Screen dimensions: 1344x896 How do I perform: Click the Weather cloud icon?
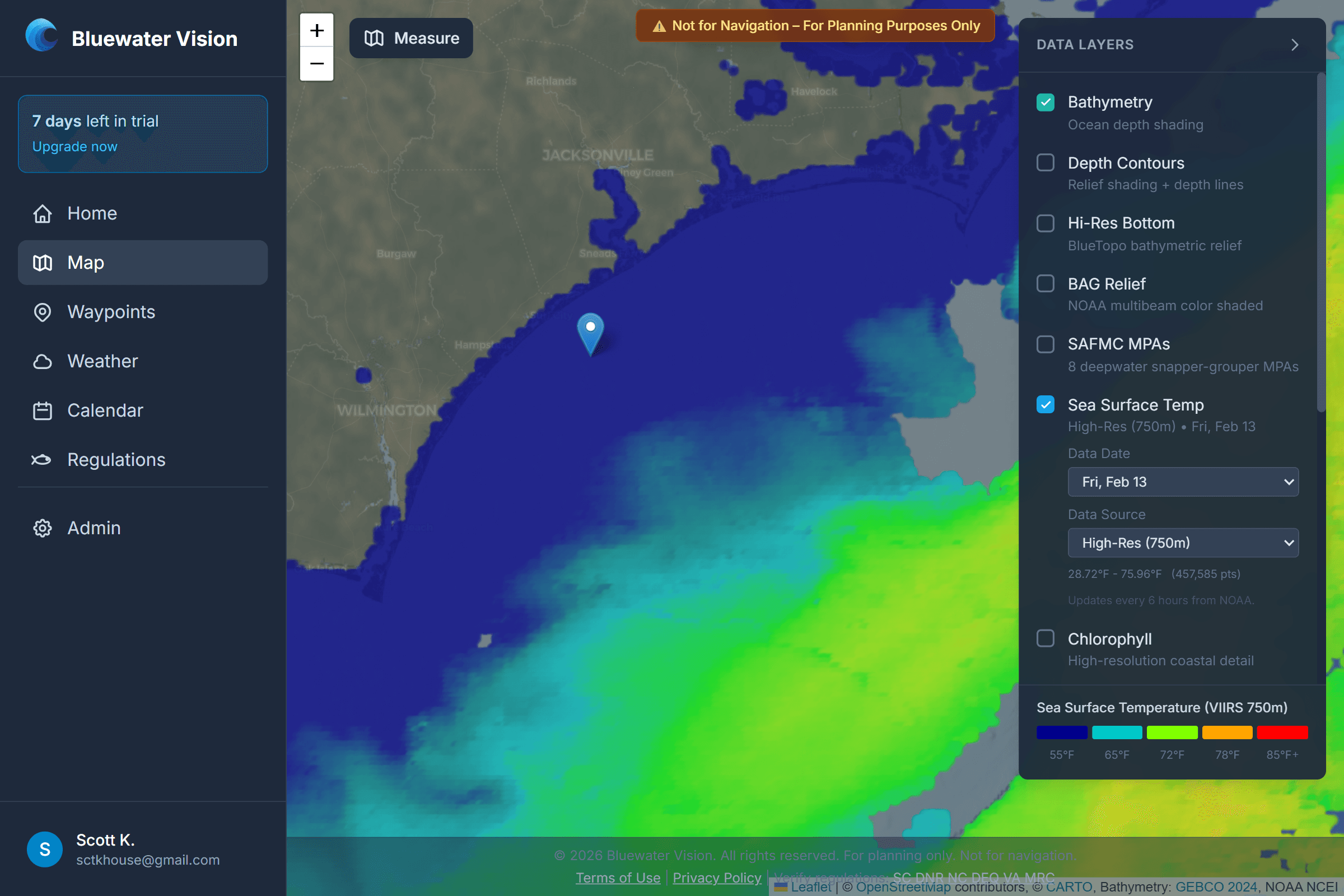43,361
